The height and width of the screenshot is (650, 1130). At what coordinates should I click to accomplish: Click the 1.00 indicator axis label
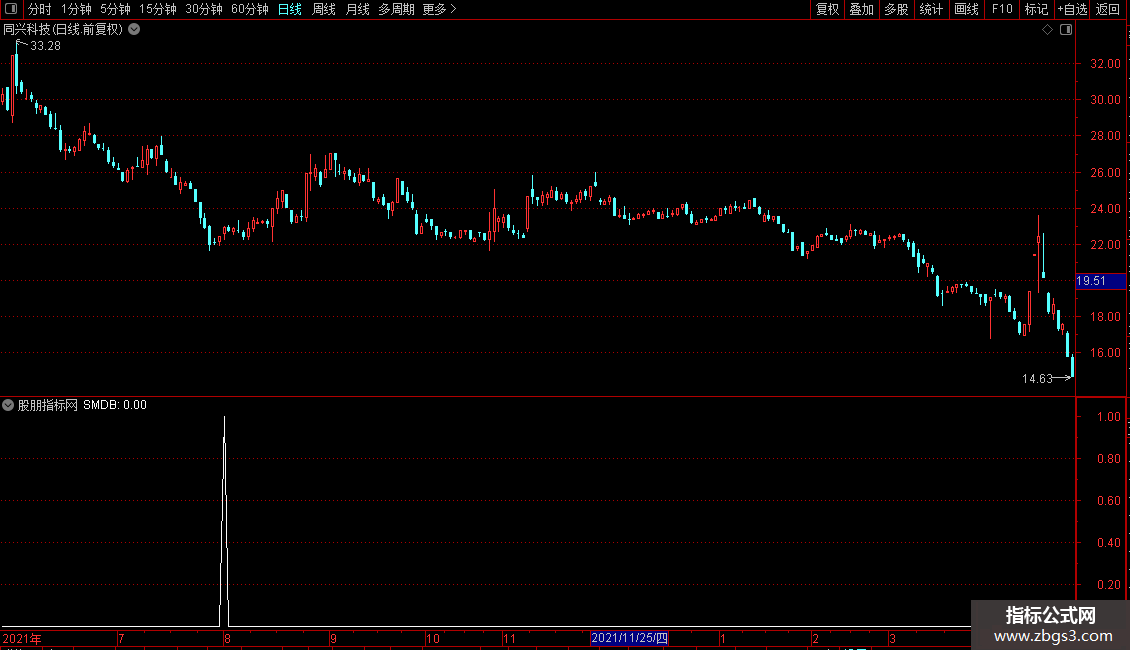pos(1108,417)
